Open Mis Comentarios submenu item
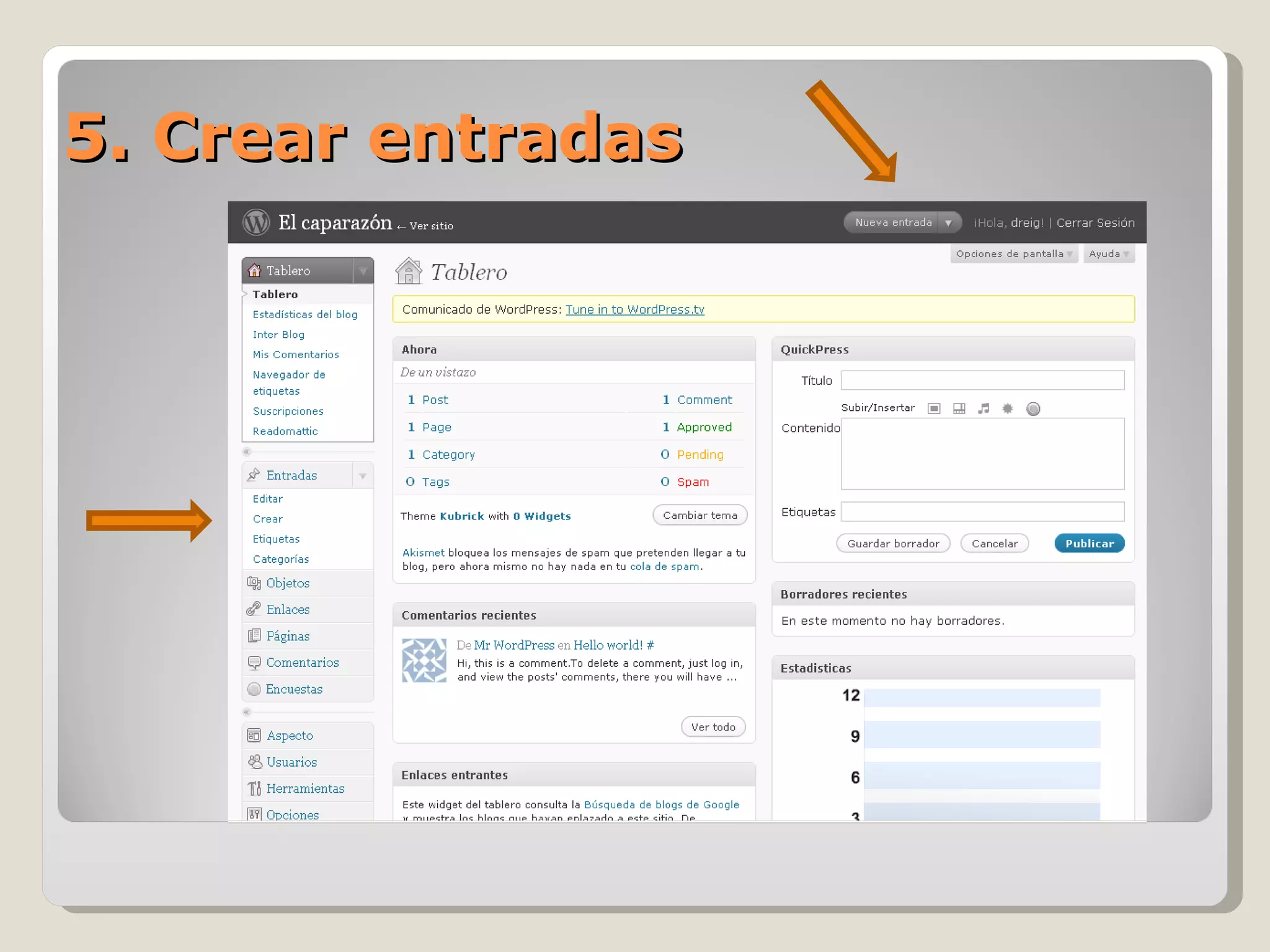The image size is (1270, 952). 296,355
